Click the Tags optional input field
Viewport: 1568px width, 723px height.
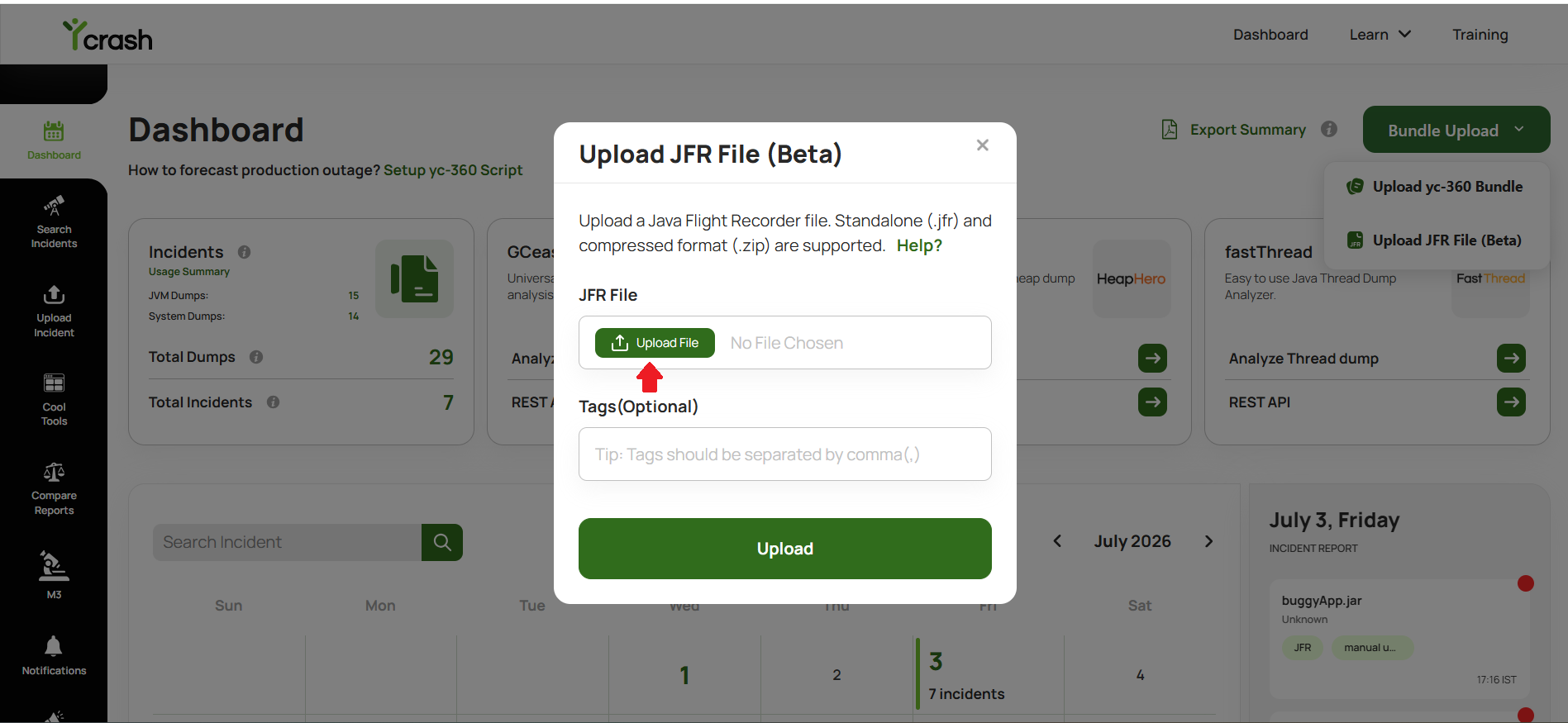[x=785, y=454]
